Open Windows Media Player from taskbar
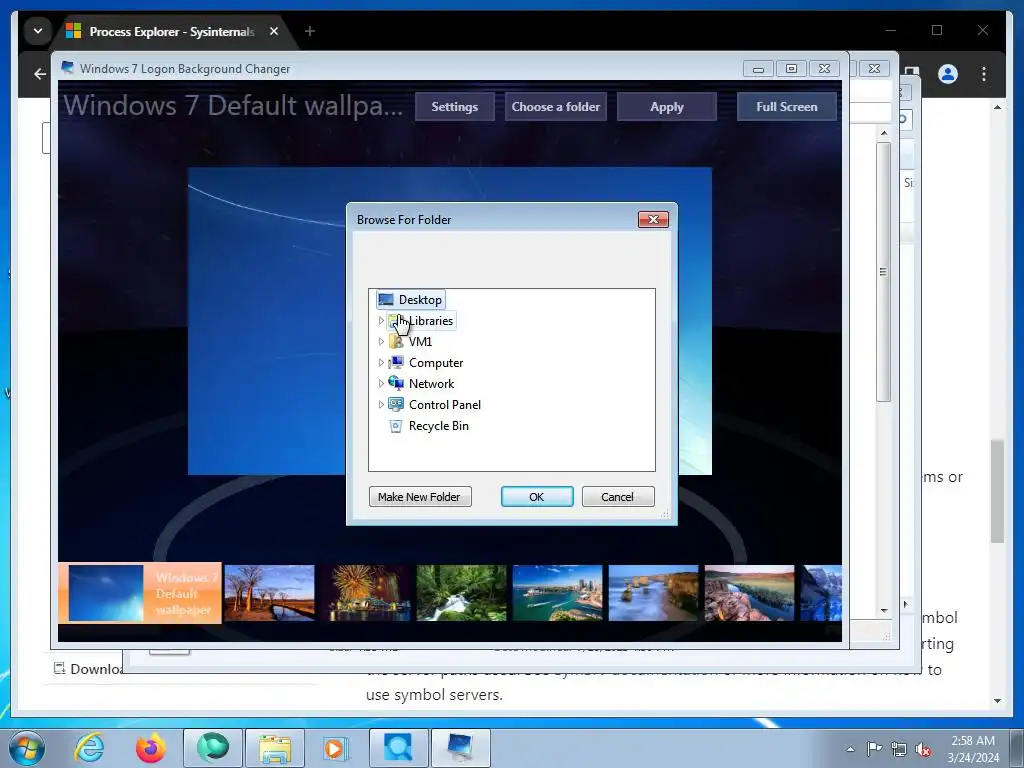Screen dimensions: 1024x768 (337, 748)
